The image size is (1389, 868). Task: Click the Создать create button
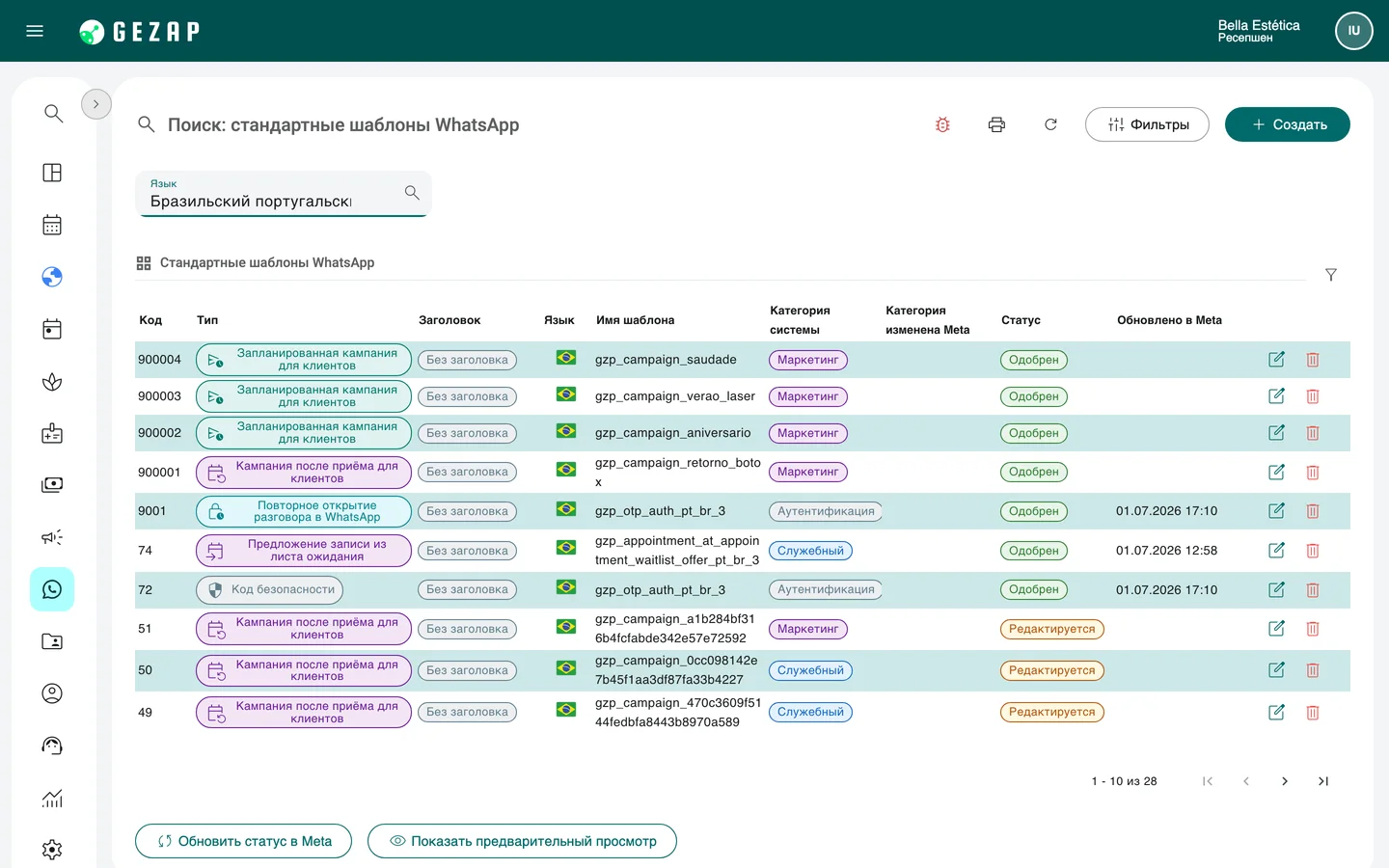pyautogui.click(x=1288, y=124)
